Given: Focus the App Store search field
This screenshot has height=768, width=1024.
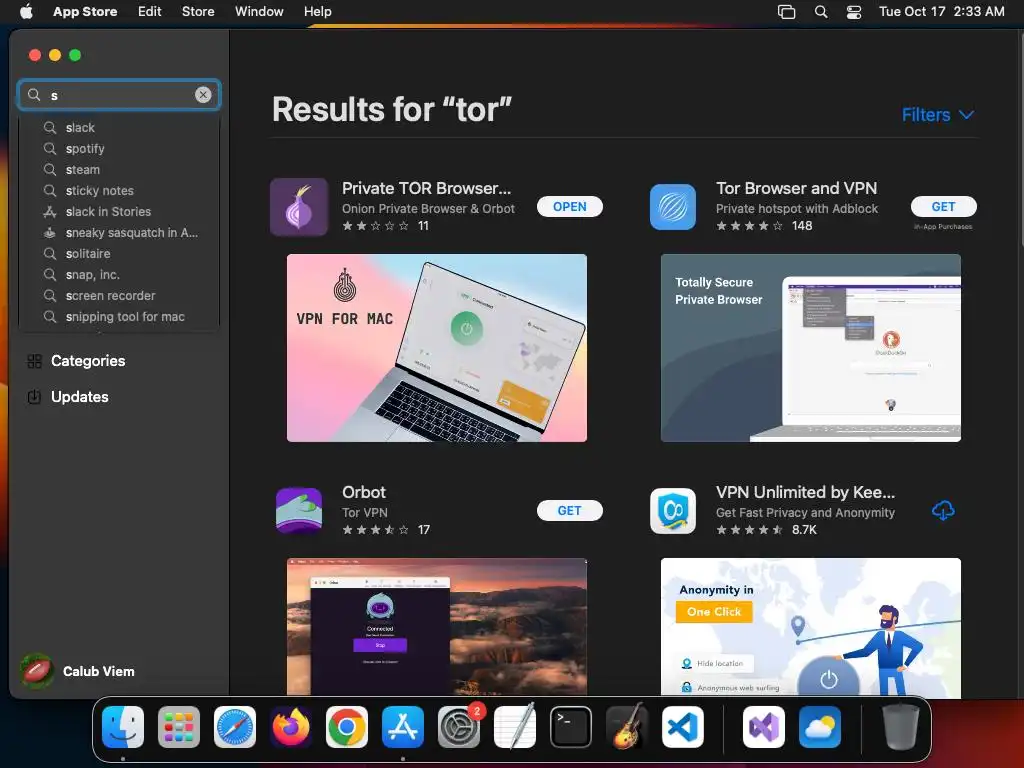Looking at the screenshot, I should pyautogui.click(x=119, y=95).
